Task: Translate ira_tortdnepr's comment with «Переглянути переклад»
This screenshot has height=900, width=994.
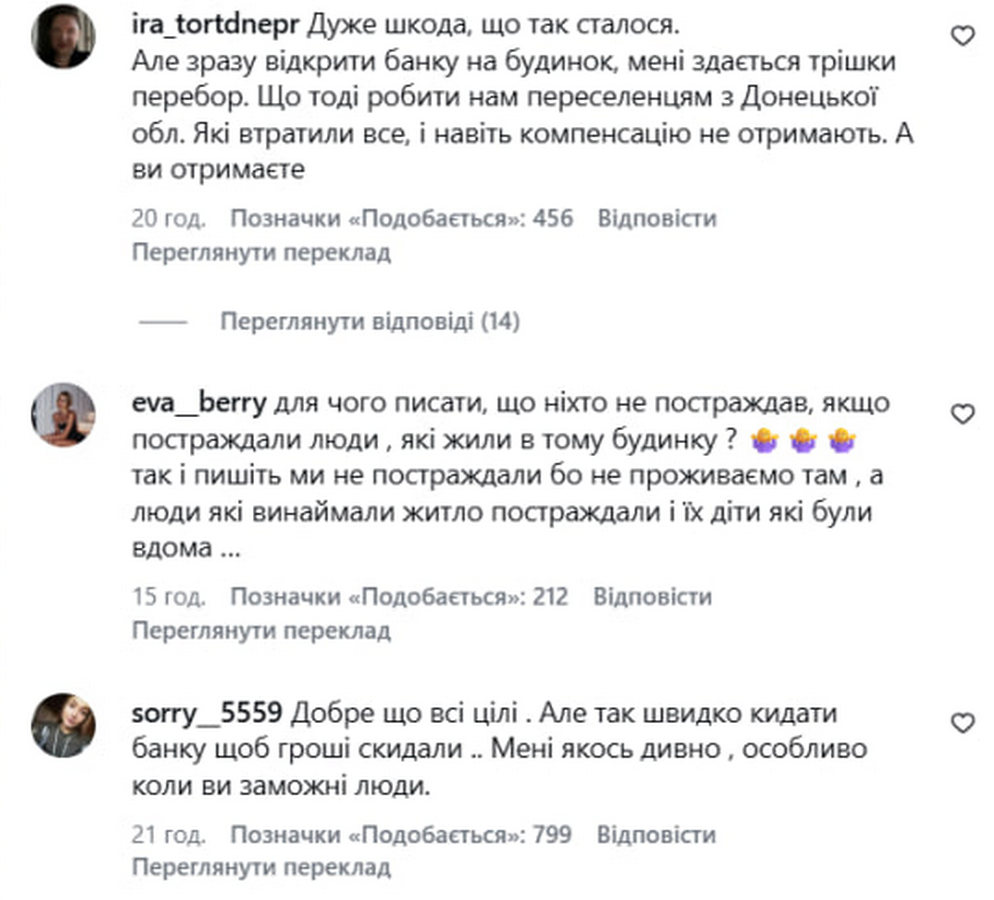Action: [262, 253]
